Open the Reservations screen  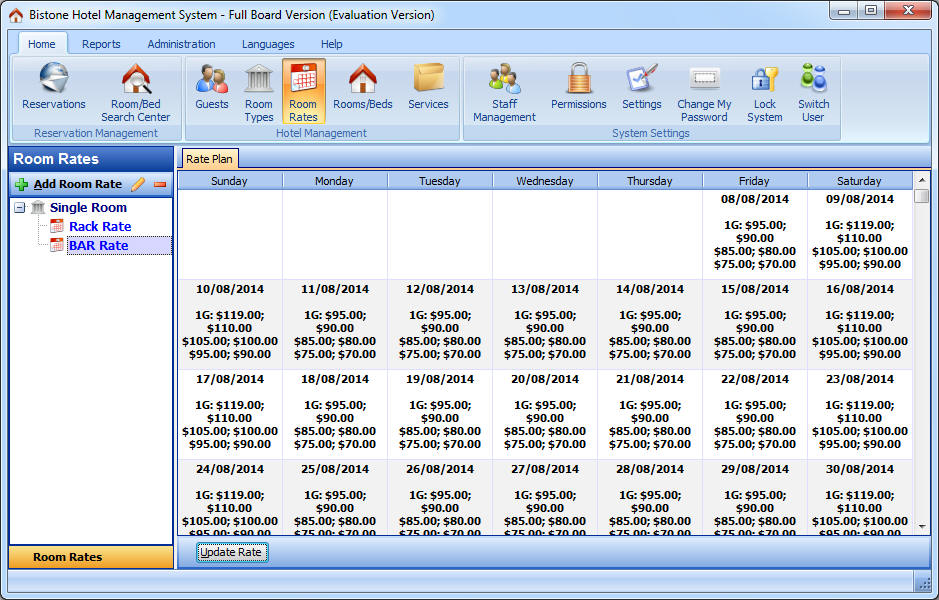[53, 90]
